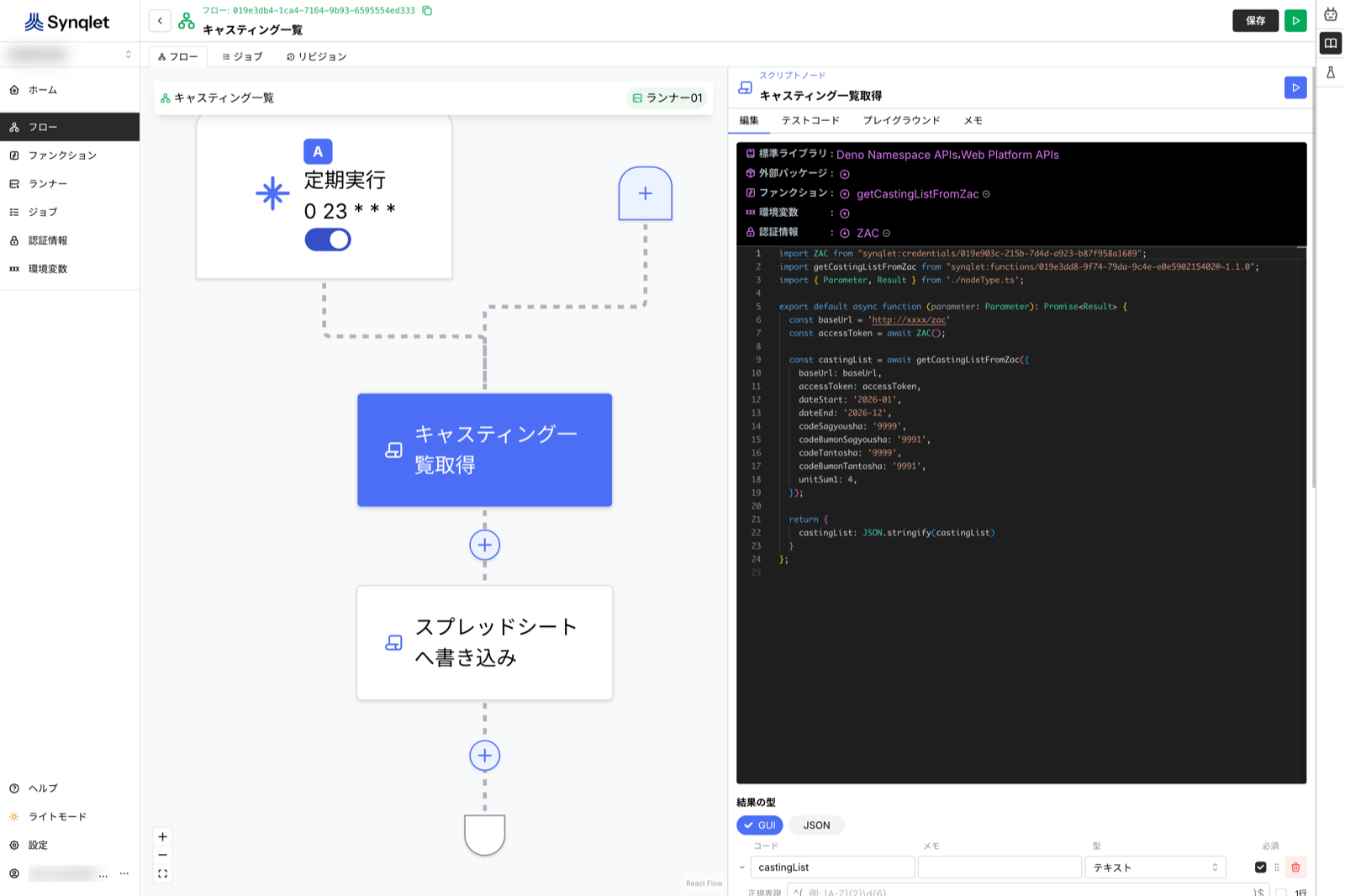Toggle the 定期実行 schedule switch off
This screenshot has height=896, width=1345.
click(328, 240)
